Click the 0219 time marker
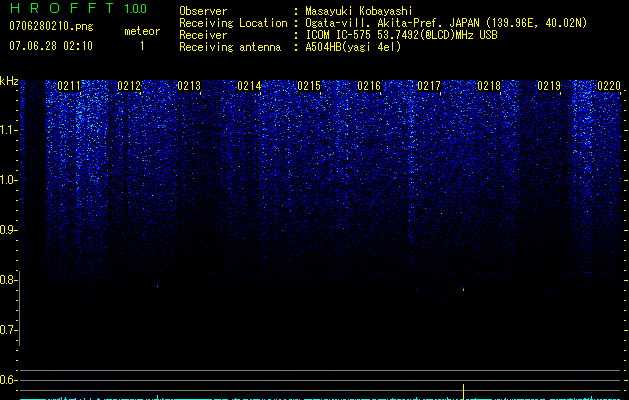629x400 pixels. [x=549, y=86]
